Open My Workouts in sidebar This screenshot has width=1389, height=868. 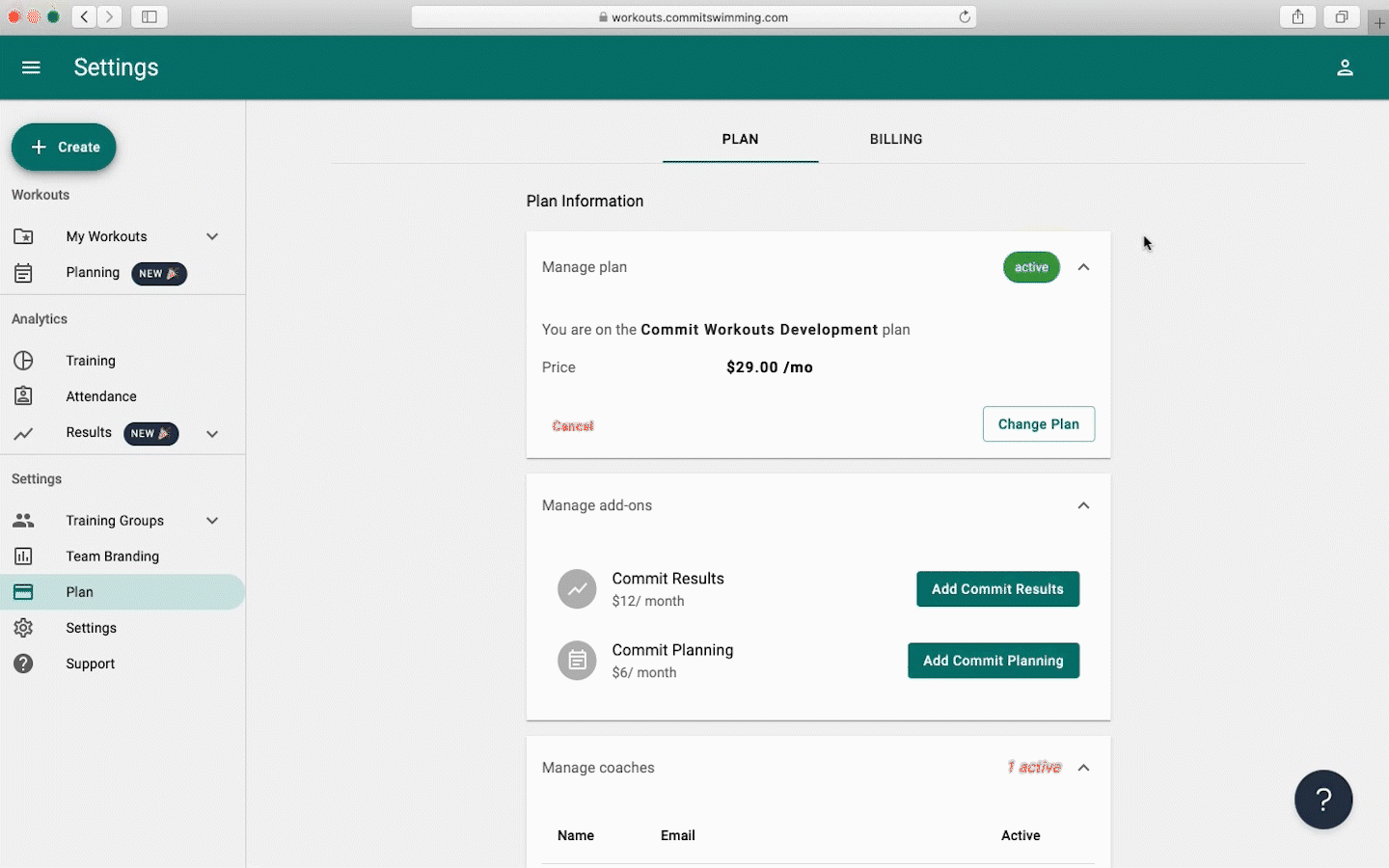[x=106, y=236]
